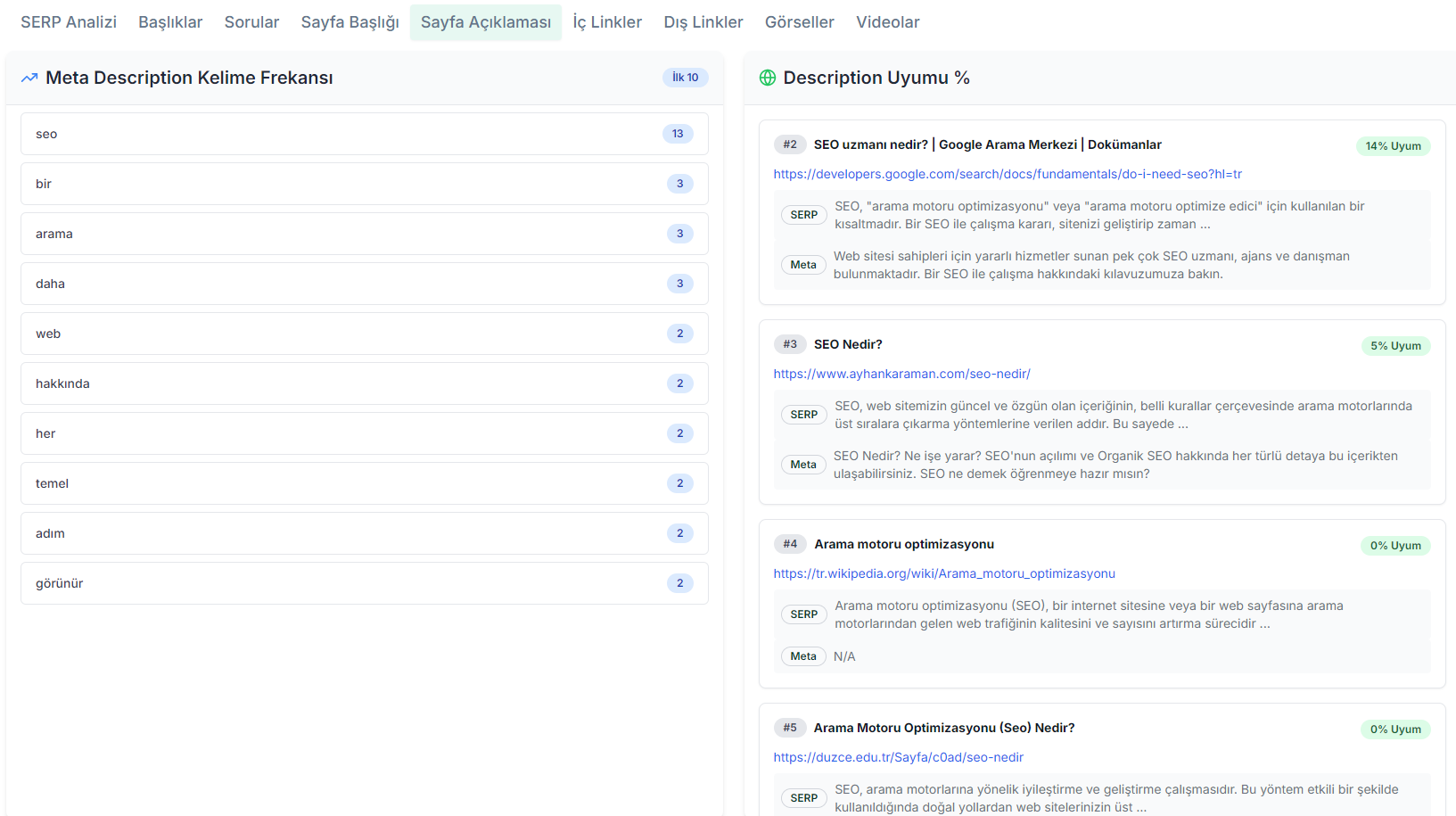Viewport: 1456px width, 816px height.
Task: Click the SERP pill in the SEO Nedir? card
Action: [x=803, y=414]
